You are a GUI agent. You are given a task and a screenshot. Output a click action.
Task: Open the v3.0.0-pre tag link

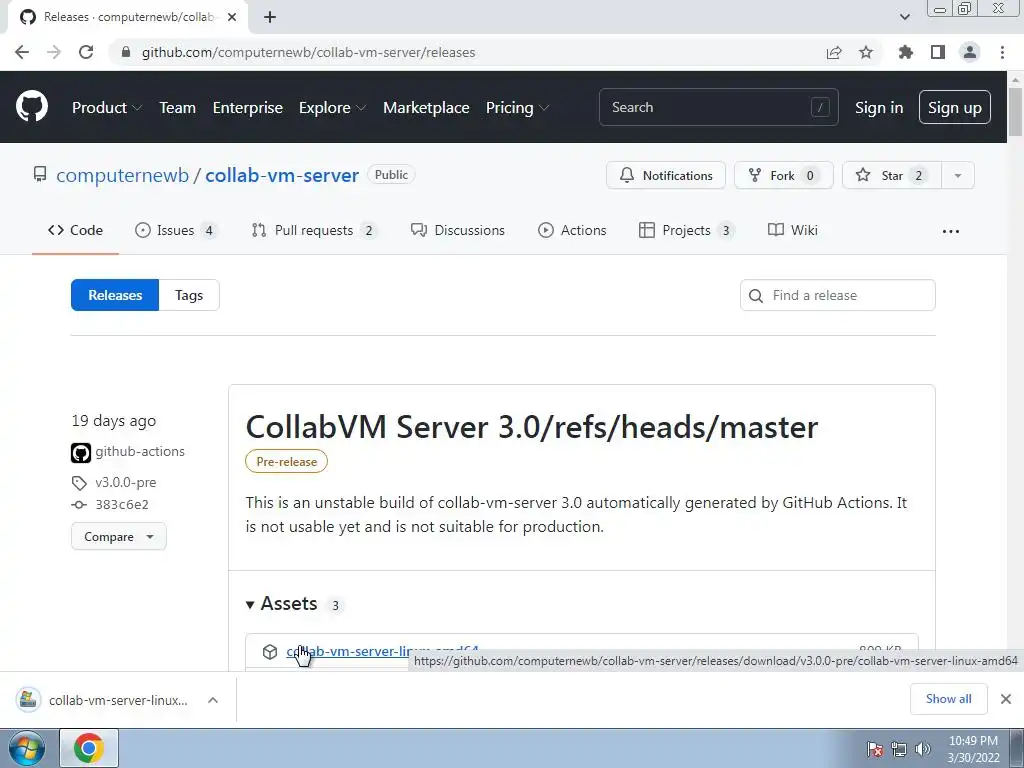125,482
